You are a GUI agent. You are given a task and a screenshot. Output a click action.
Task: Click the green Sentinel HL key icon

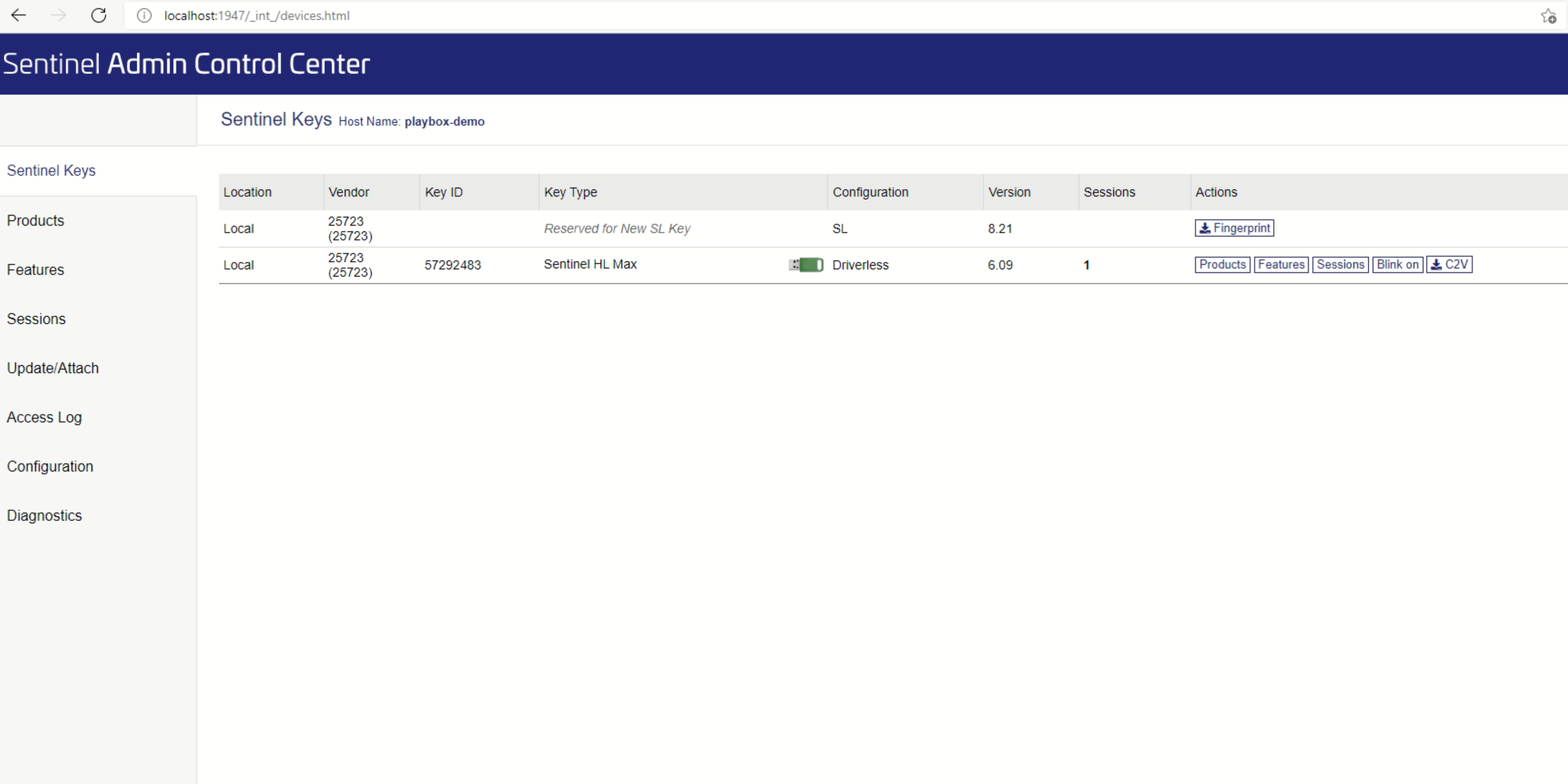(806, 265)
